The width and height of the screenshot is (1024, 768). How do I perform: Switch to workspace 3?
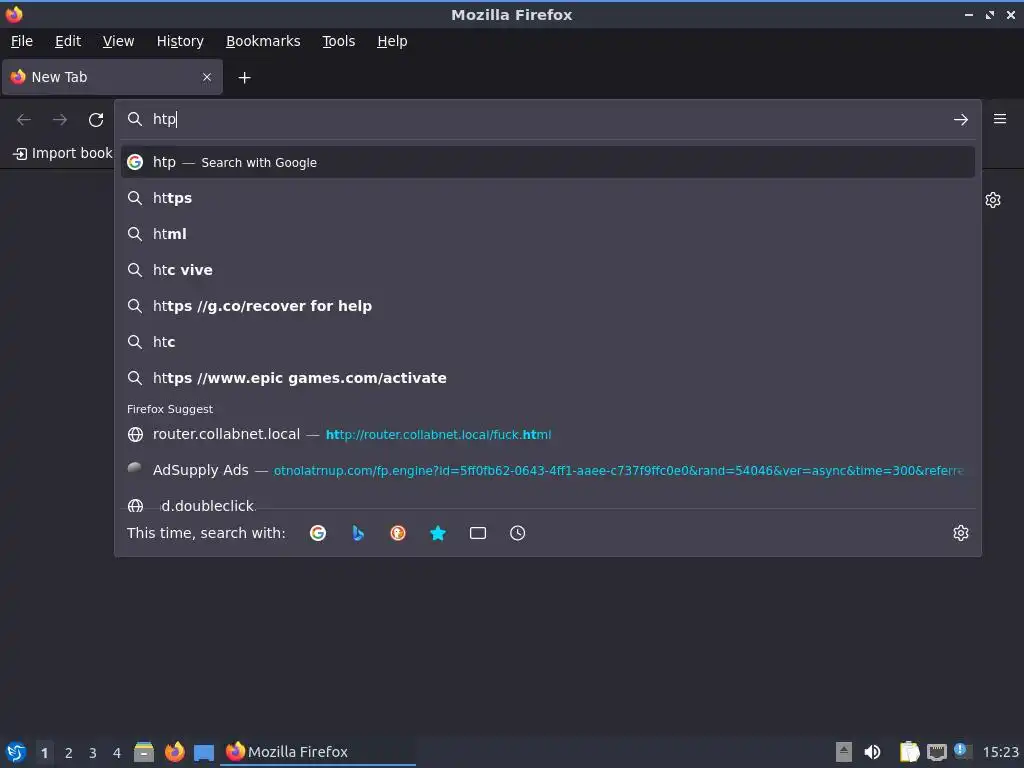pyautogui.click(x=93, y=753)
